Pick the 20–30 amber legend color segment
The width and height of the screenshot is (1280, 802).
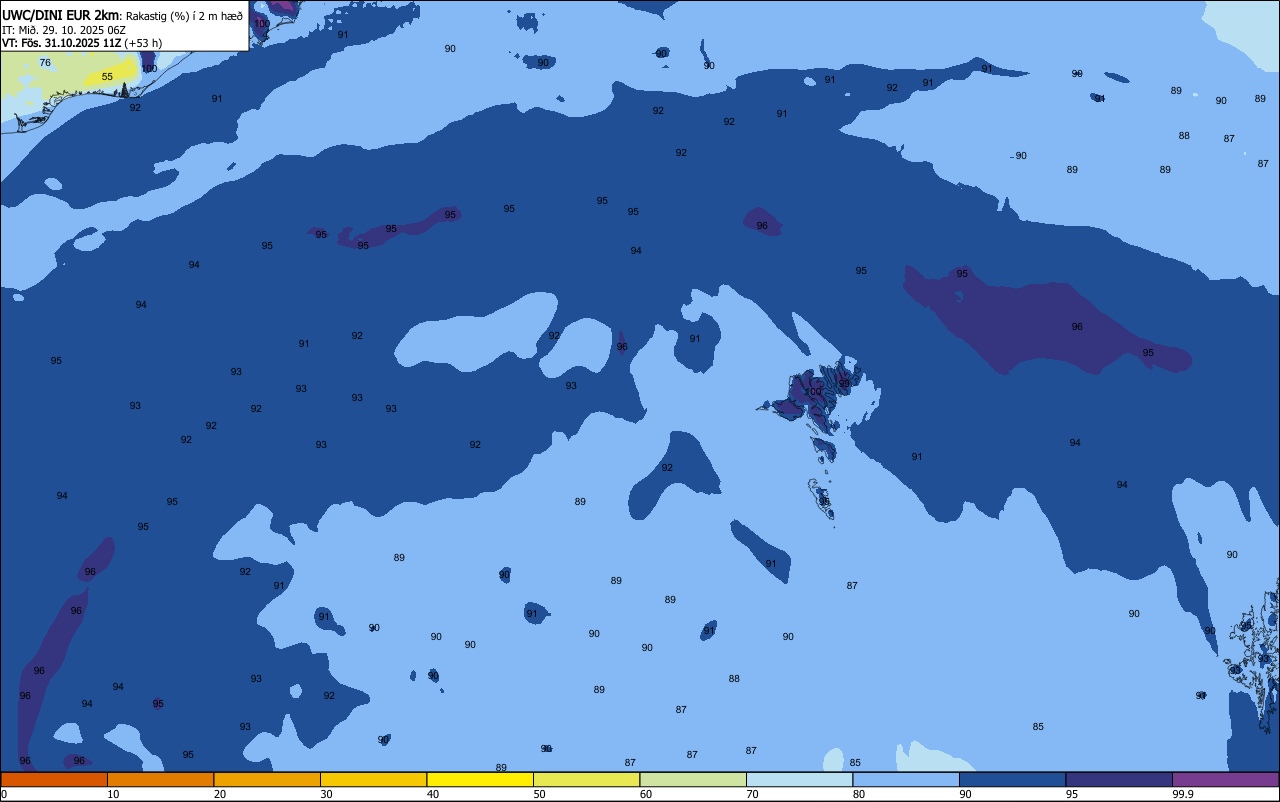[x=267, y=779]
